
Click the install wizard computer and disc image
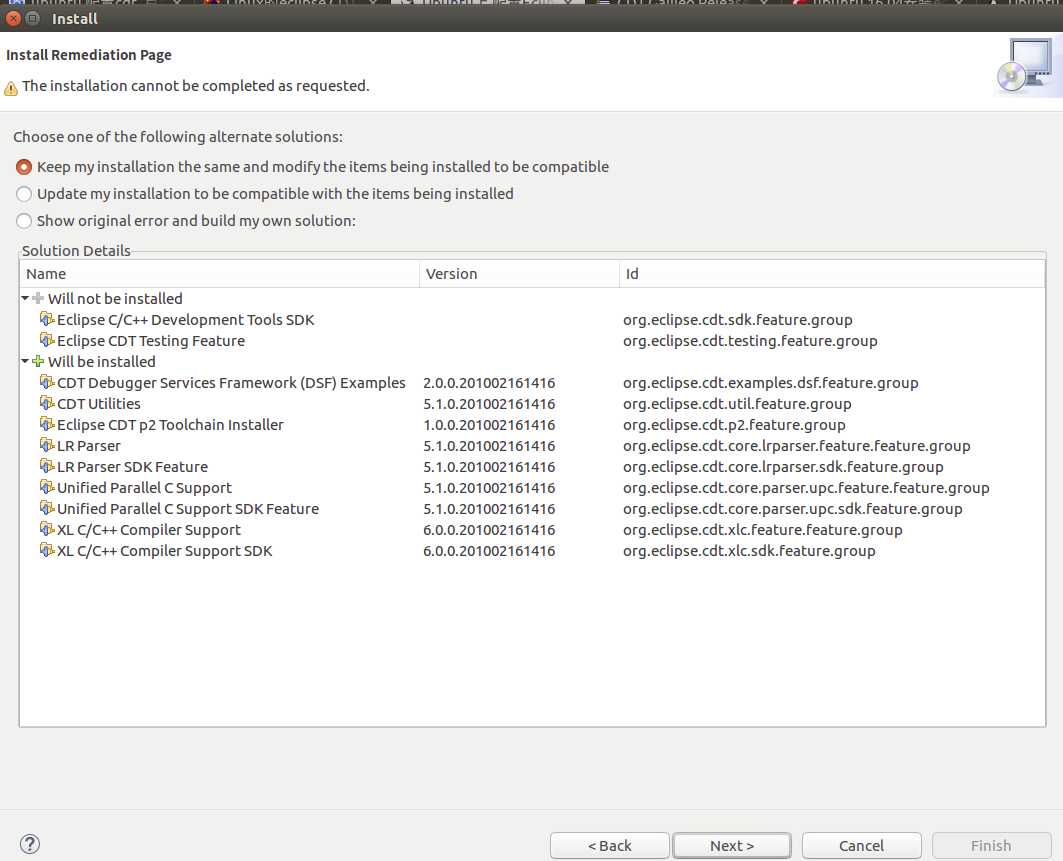[x=1026, y=66]
